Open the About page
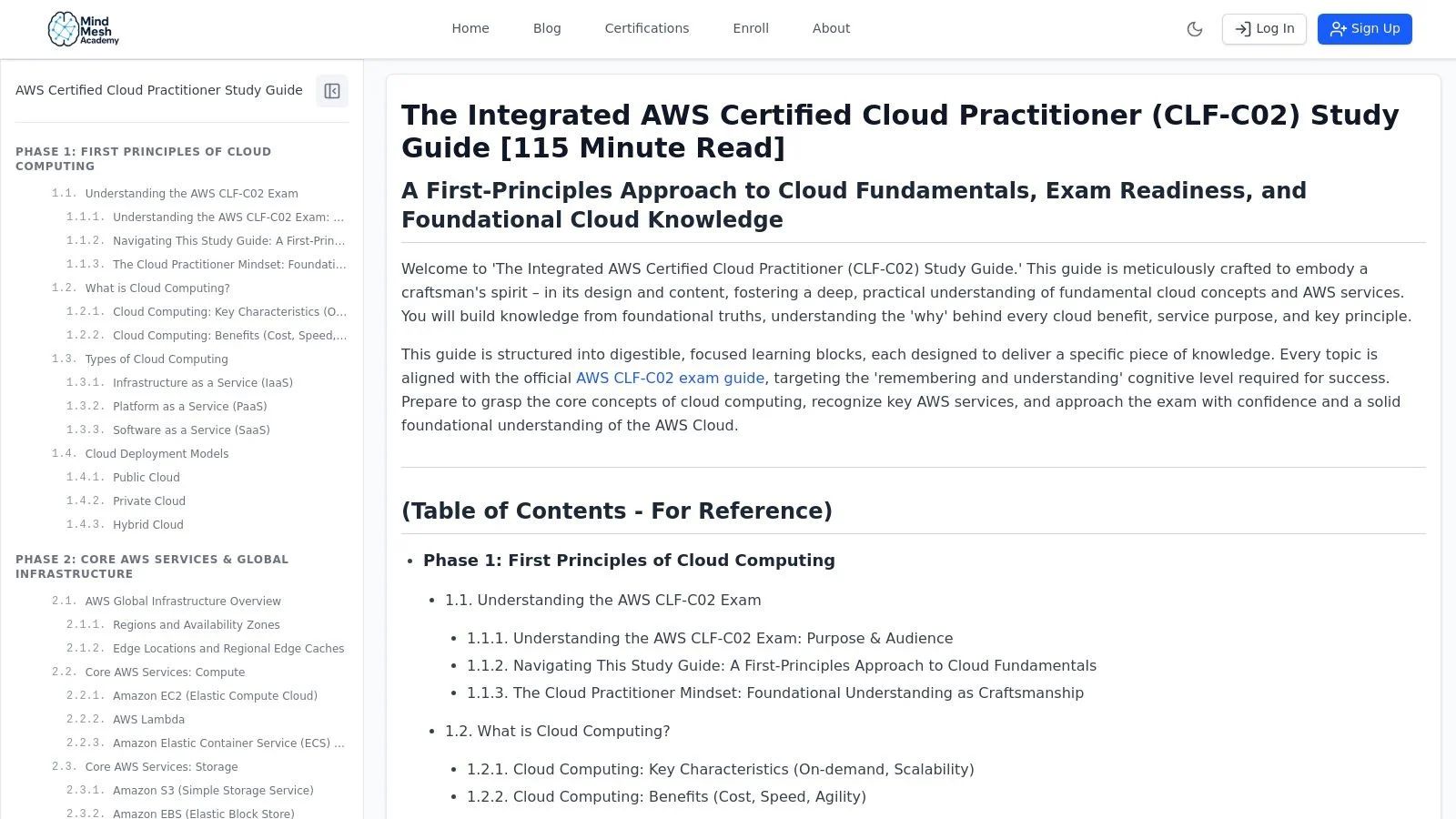Viewport: 1456px width, 819px height. tap(832, 28)
